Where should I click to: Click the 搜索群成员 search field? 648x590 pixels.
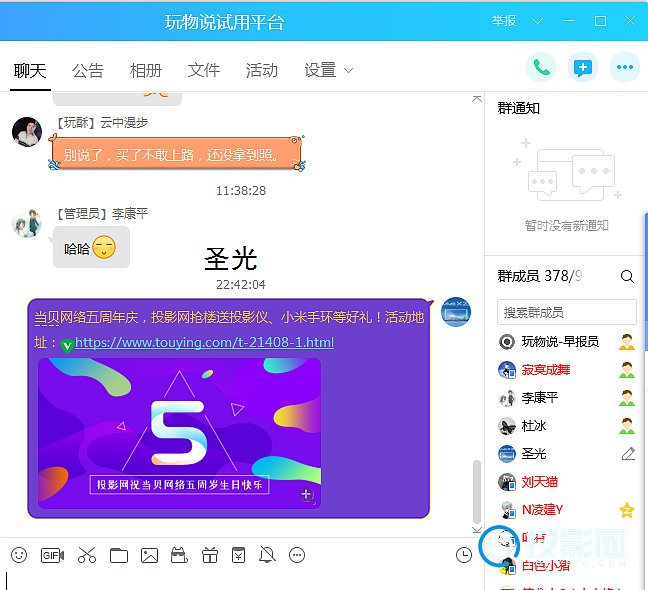click(568, 312)
